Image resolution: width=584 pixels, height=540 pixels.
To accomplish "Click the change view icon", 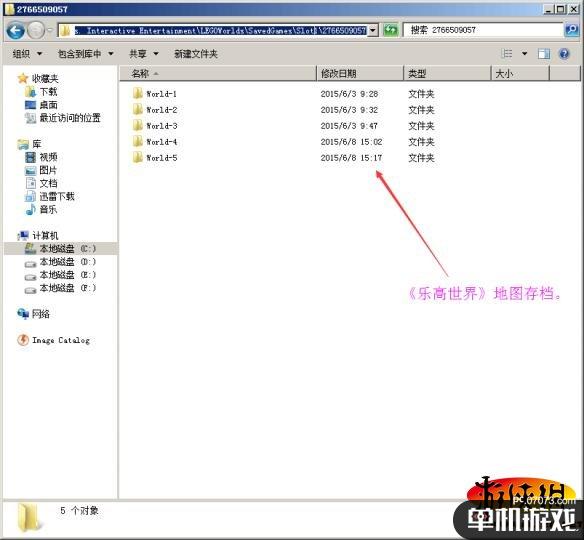I will click(x=507, y=54).
